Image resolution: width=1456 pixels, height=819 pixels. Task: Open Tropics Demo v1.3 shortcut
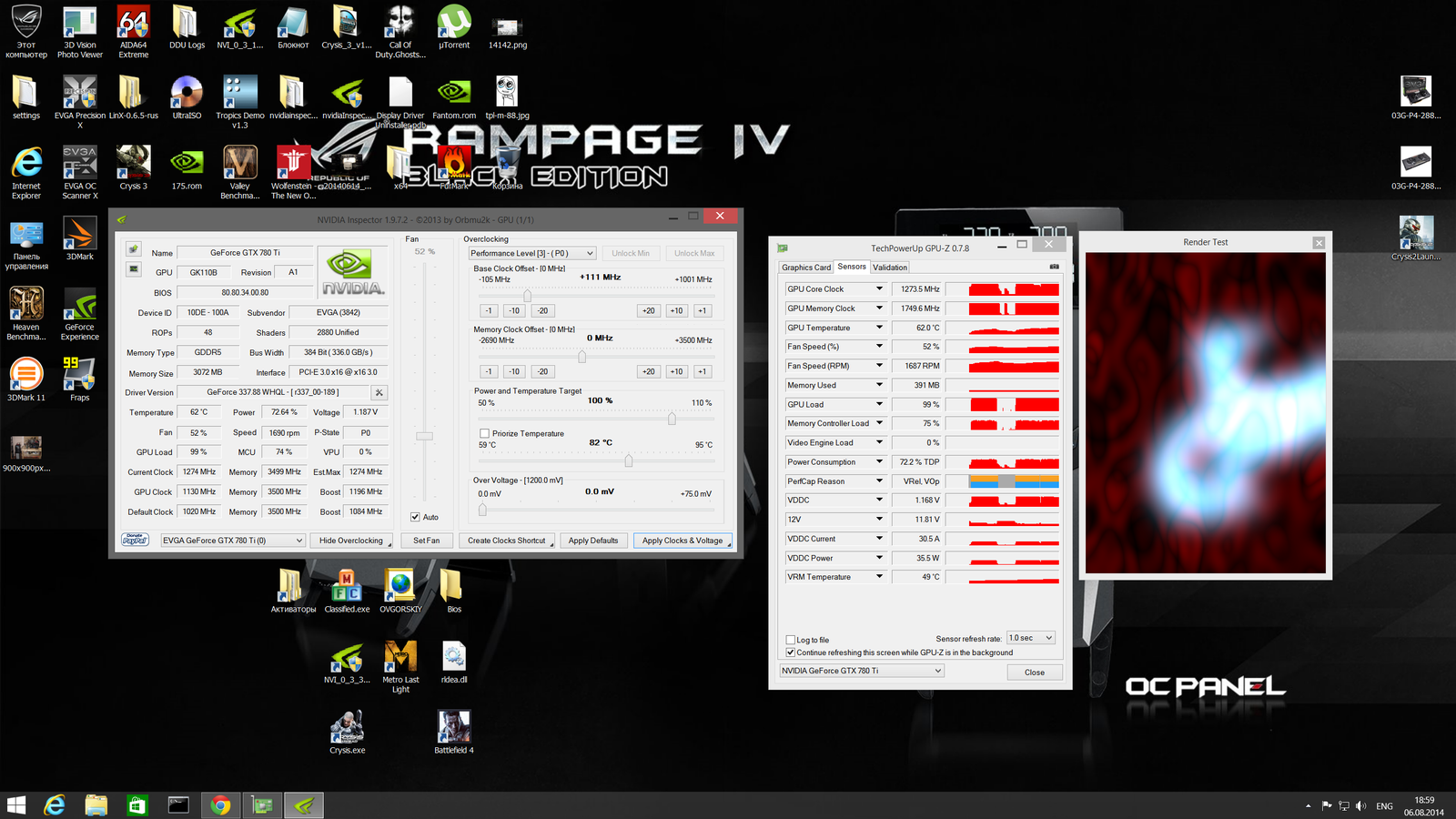[x=240, y=101]
